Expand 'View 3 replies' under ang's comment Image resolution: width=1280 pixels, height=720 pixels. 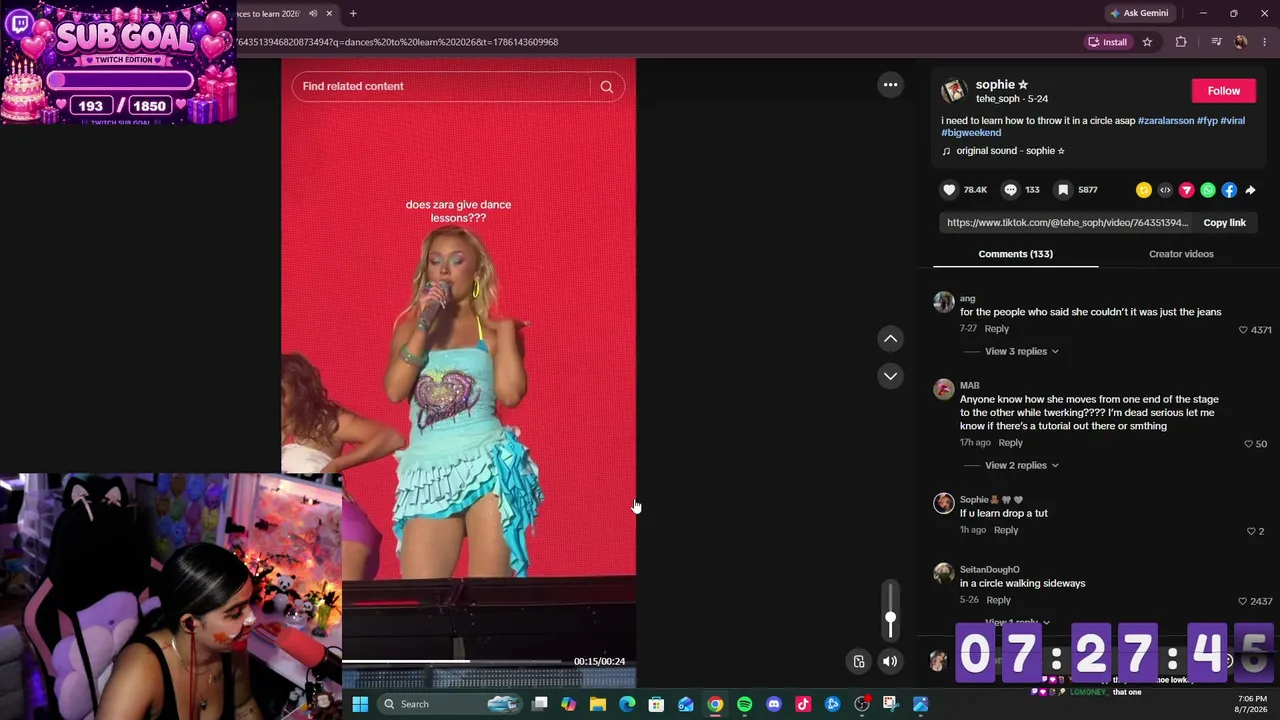(1021, 352)
